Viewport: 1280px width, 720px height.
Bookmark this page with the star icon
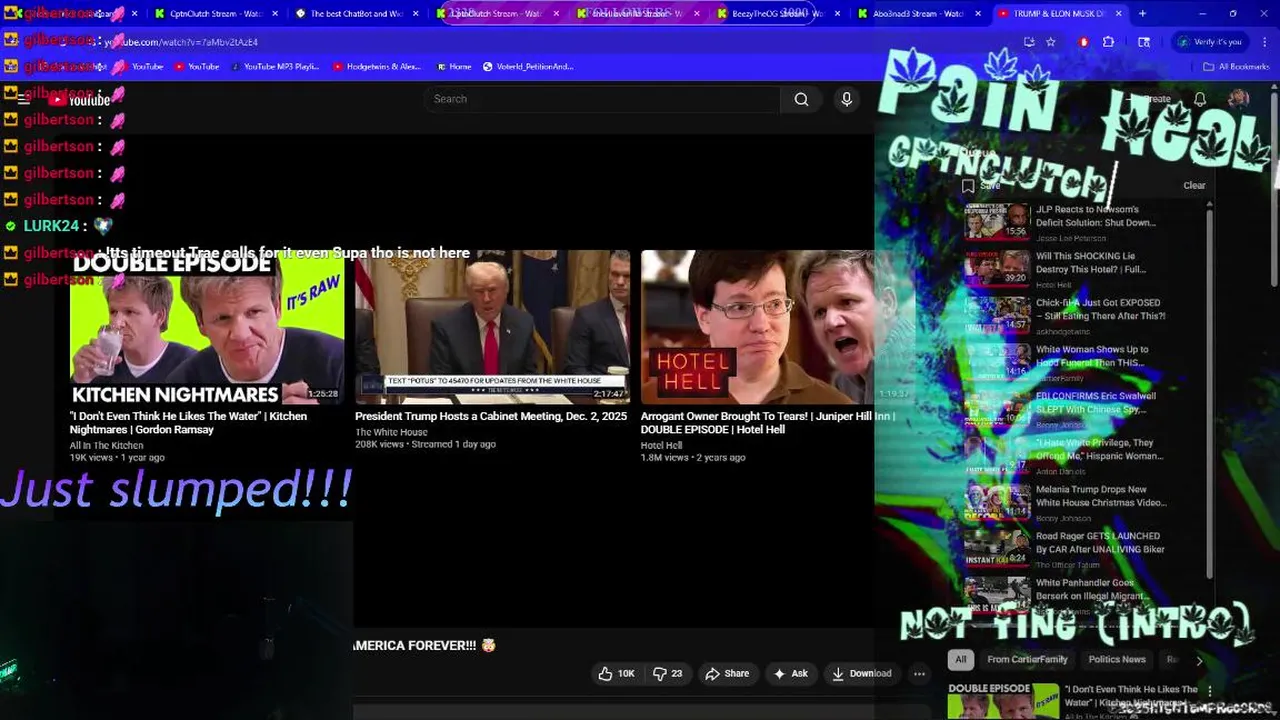(x=1051, y=42)
